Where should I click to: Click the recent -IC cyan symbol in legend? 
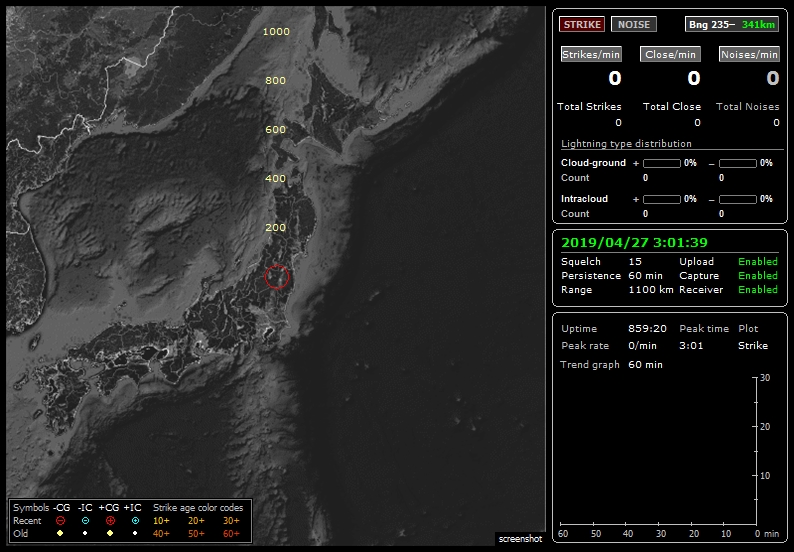tap(86, 521)
